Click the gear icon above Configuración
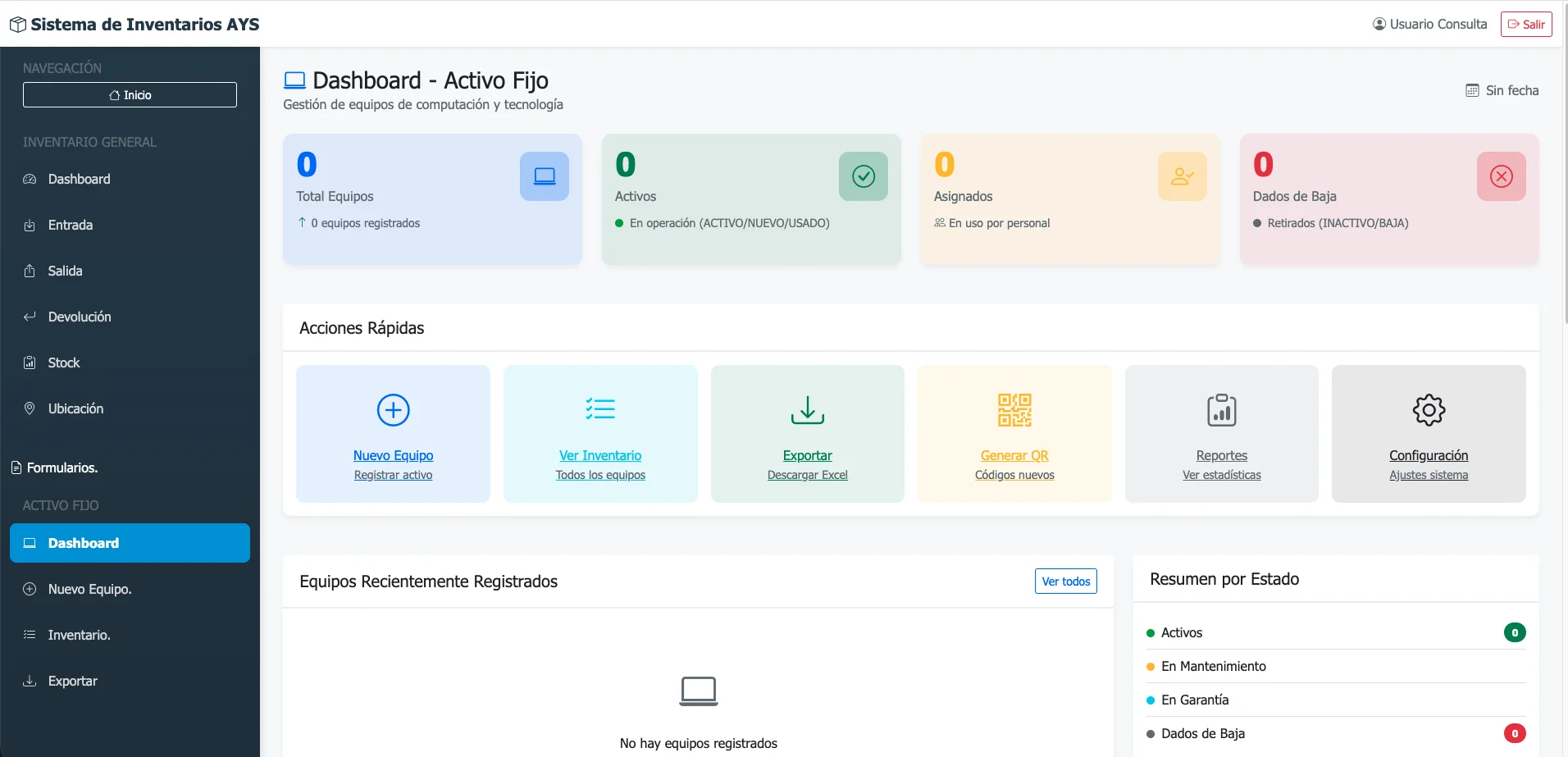 click(1429, 410)
